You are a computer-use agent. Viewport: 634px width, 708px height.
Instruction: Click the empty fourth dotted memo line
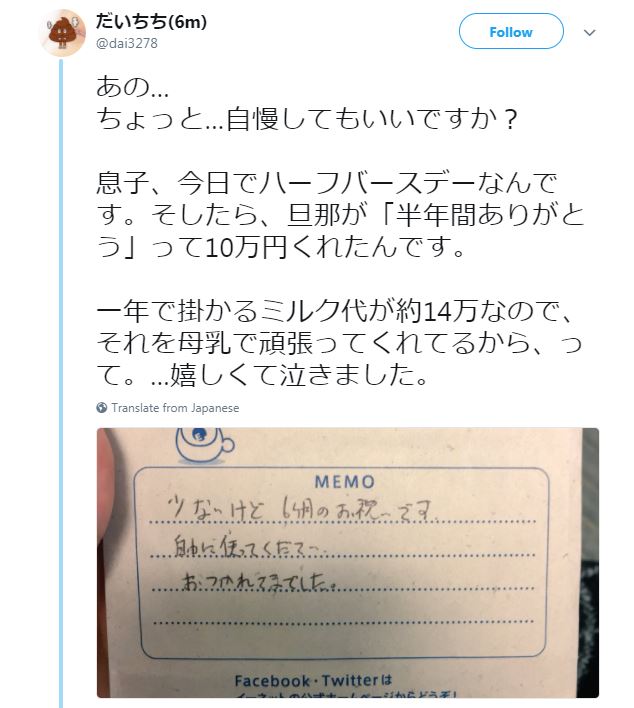pos(344,621)
